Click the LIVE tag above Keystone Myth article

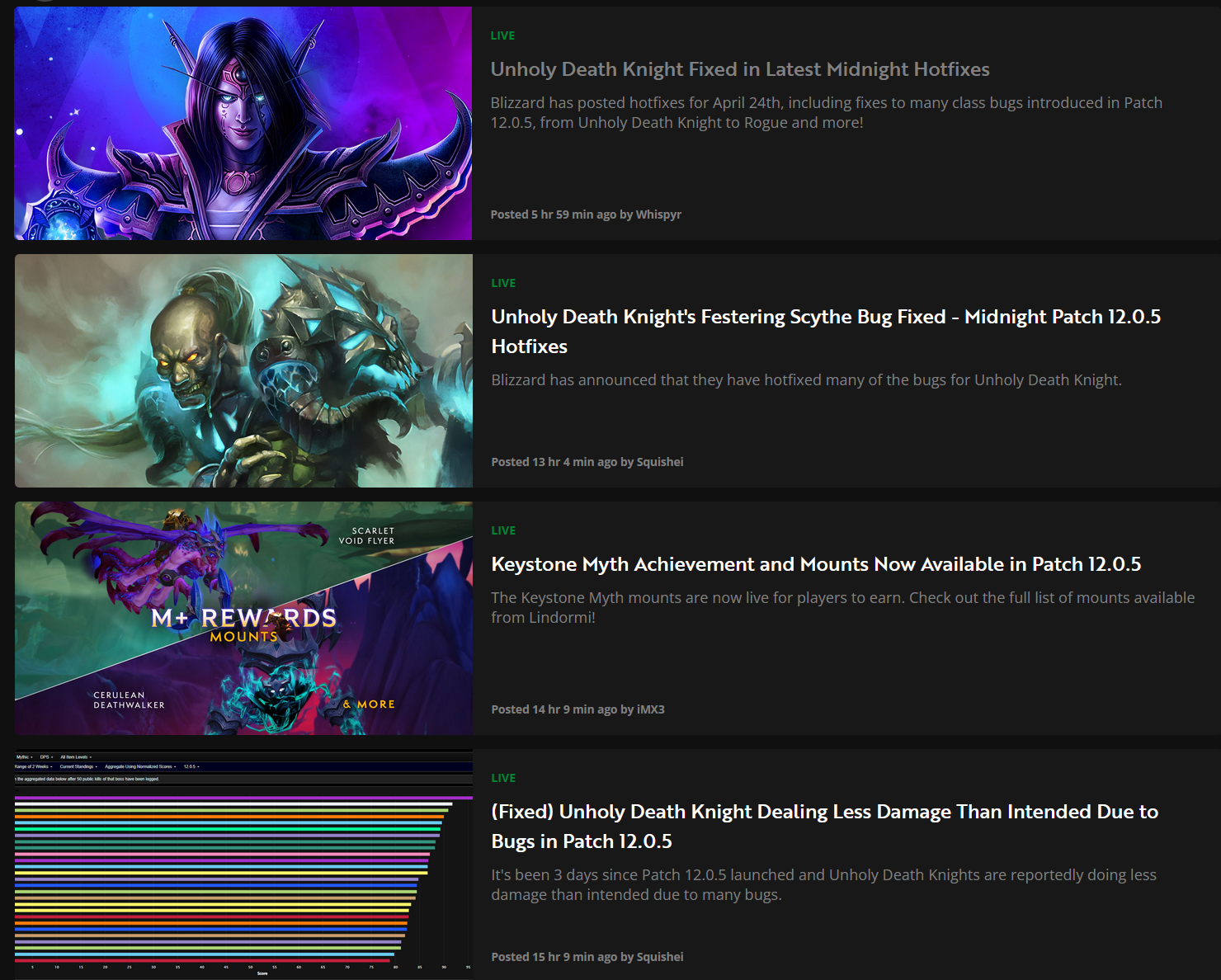[x=503, y=530]
